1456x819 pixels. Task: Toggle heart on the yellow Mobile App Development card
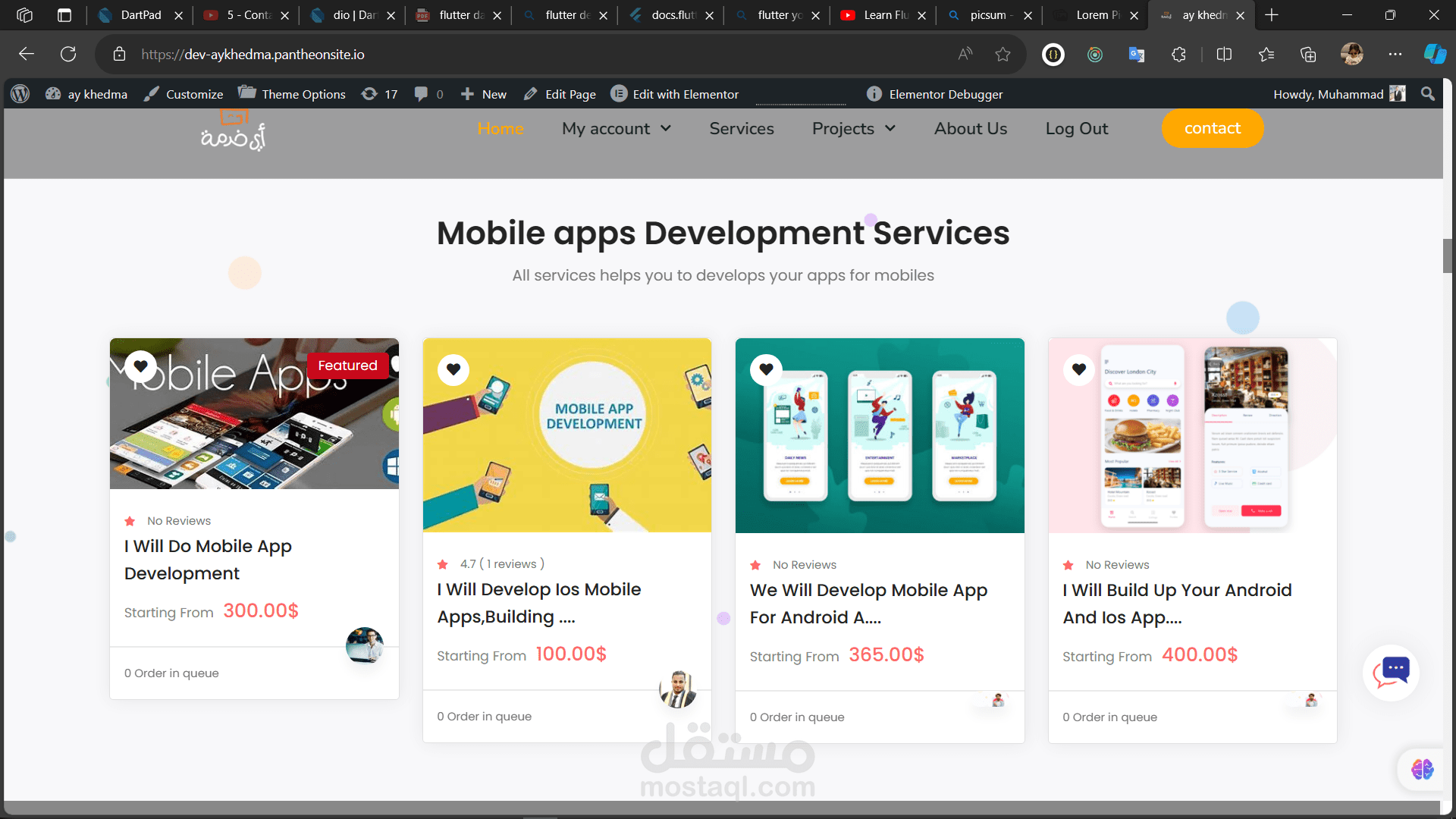pos(453,369)
